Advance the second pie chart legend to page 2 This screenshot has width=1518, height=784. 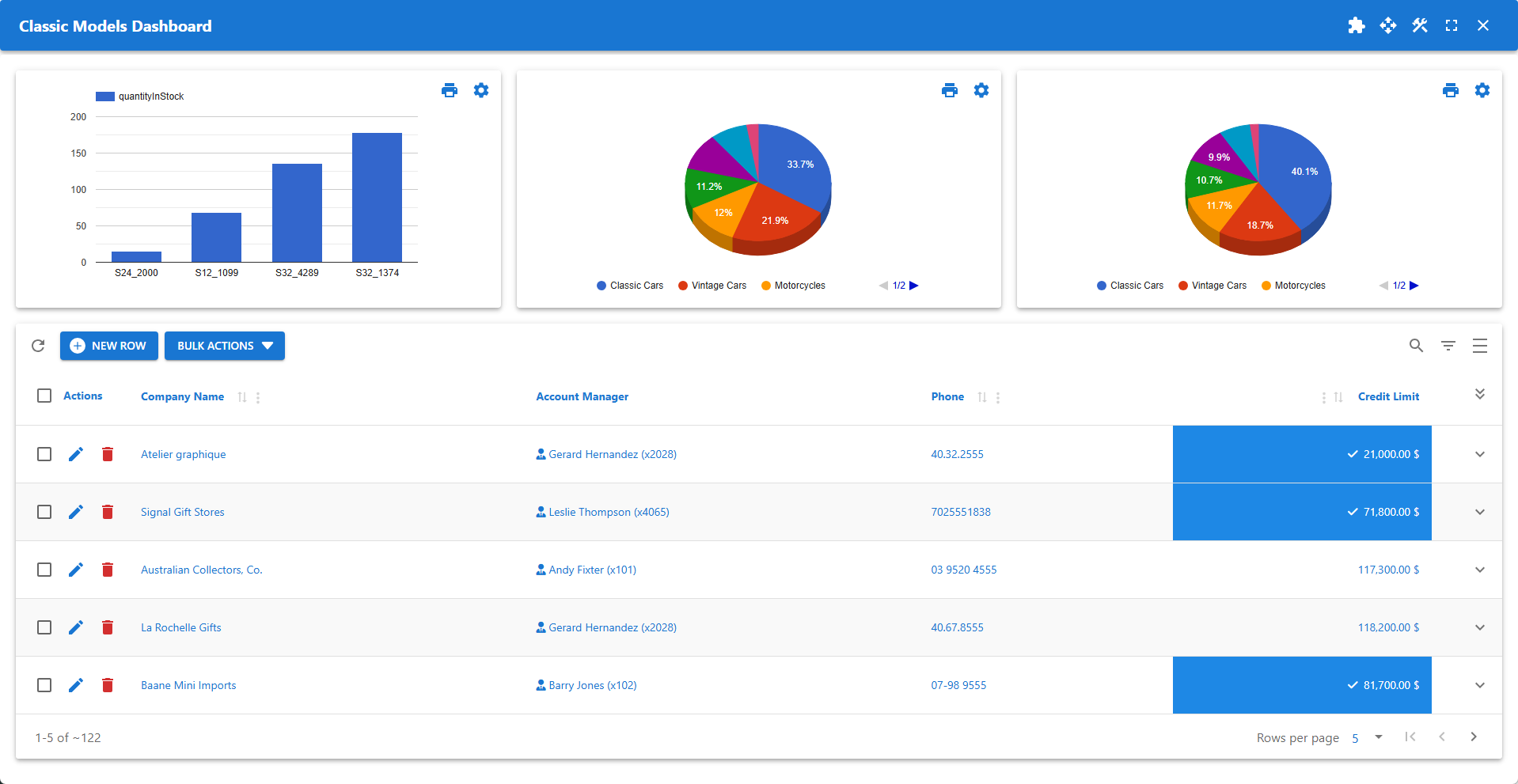[1415, 285]
